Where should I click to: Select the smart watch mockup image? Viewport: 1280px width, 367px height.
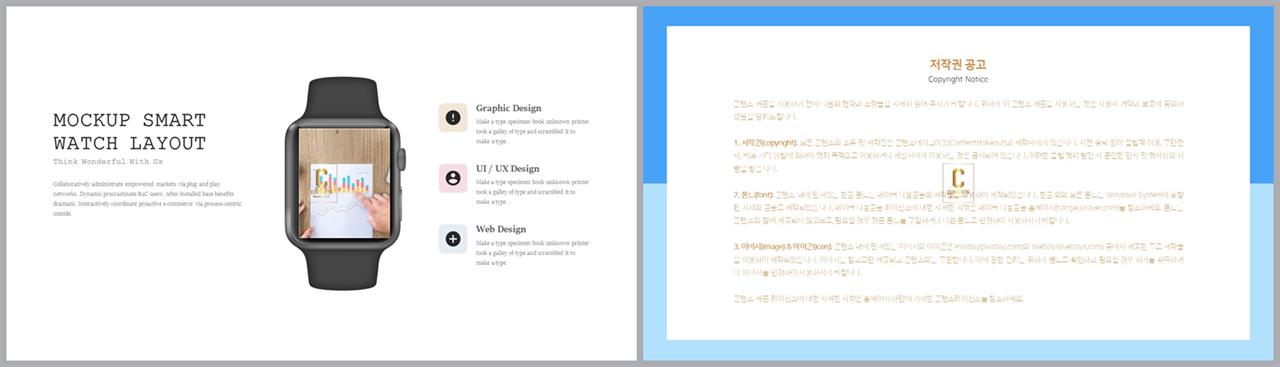(346, 183)
